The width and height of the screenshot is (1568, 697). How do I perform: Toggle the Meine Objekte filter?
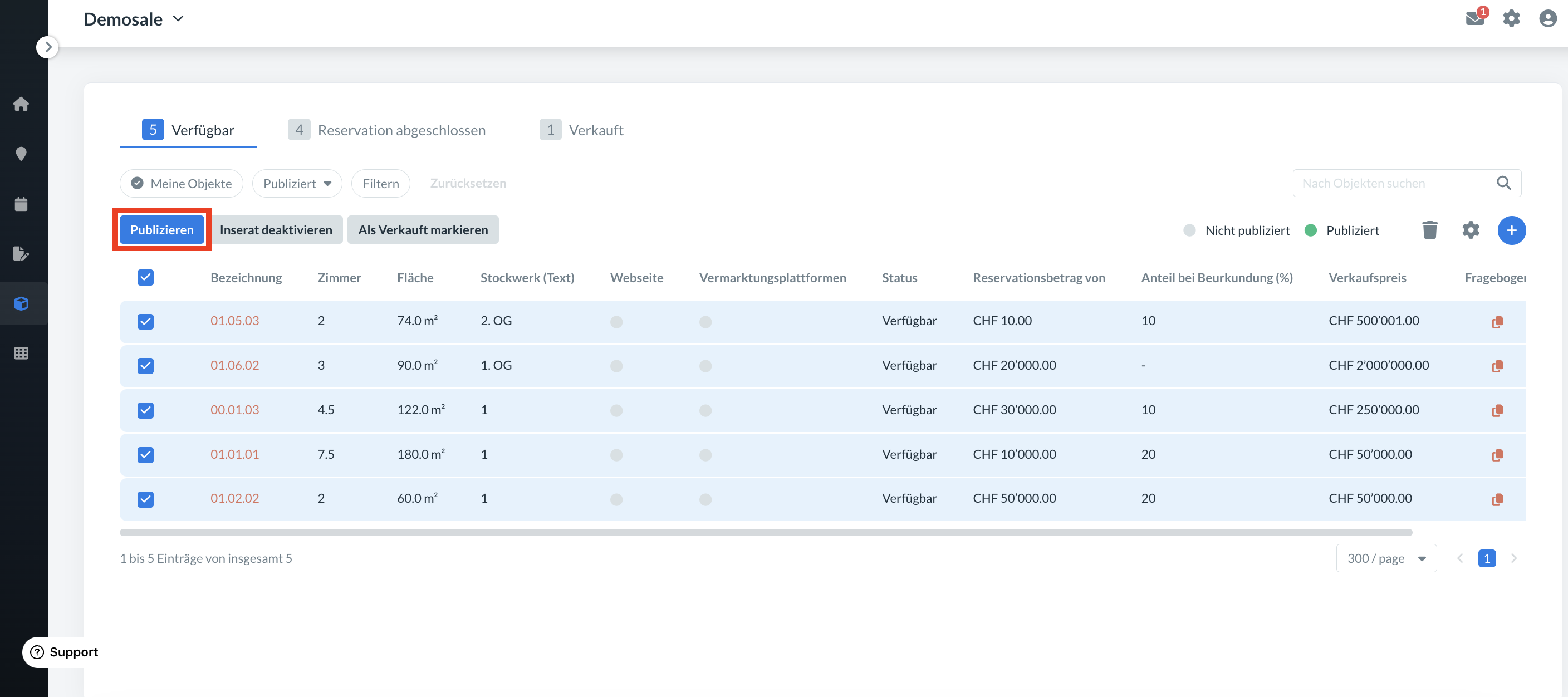(x=182, y=183)
